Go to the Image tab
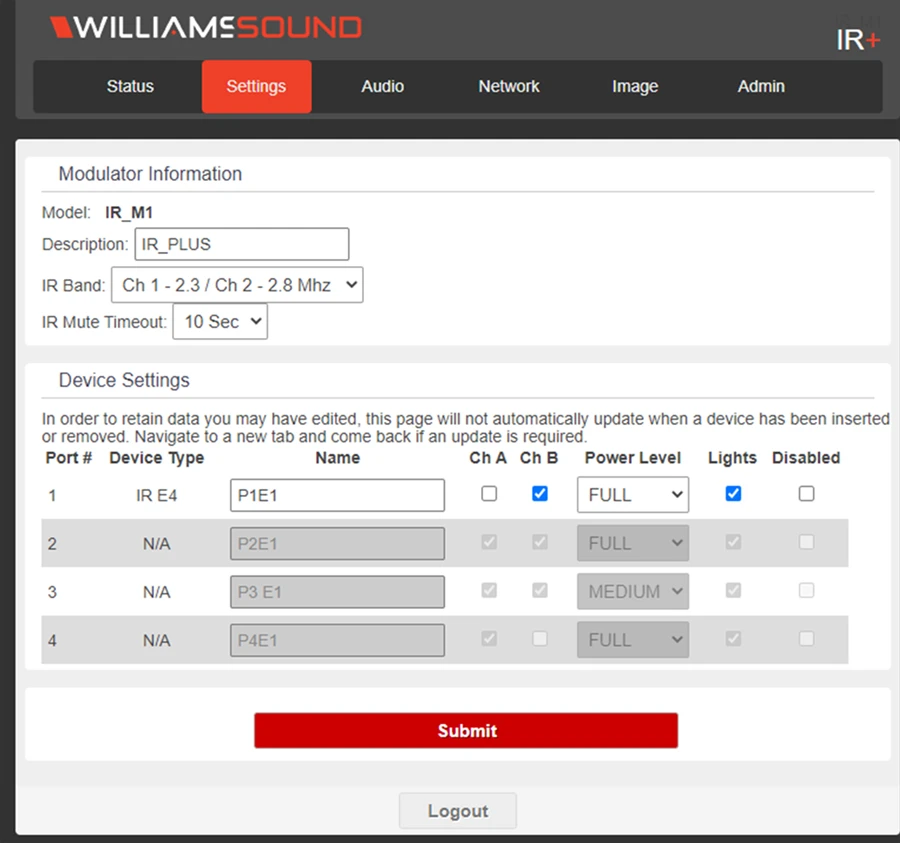 click(635, 87)
